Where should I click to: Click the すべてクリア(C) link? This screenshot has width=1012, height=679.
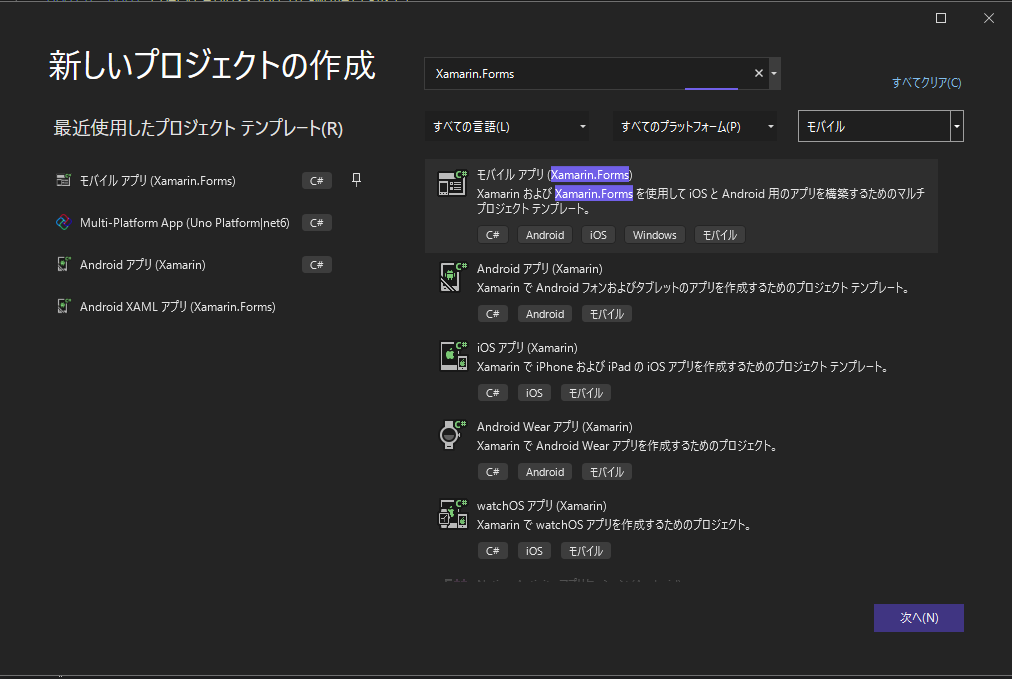click(x=926, y=83)
